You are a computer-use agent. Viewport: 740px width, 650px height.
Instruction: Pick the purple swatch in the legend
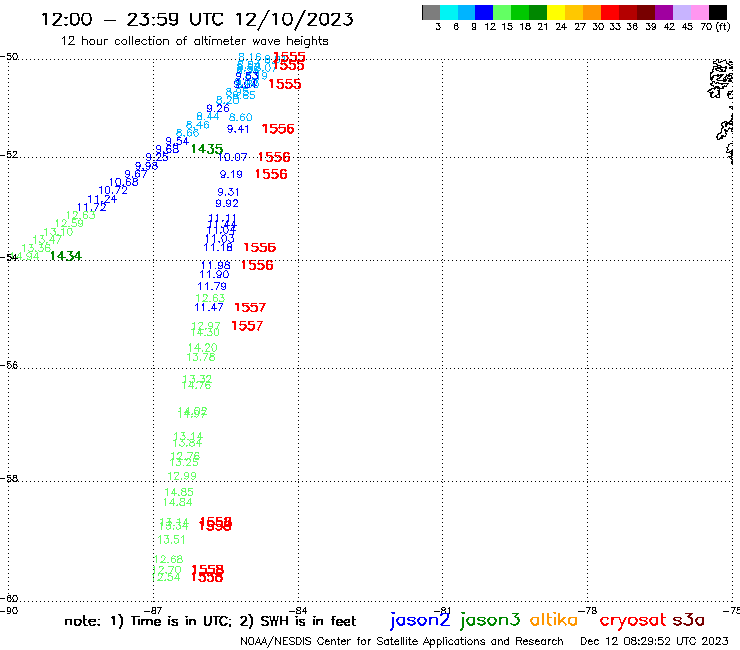664,12
